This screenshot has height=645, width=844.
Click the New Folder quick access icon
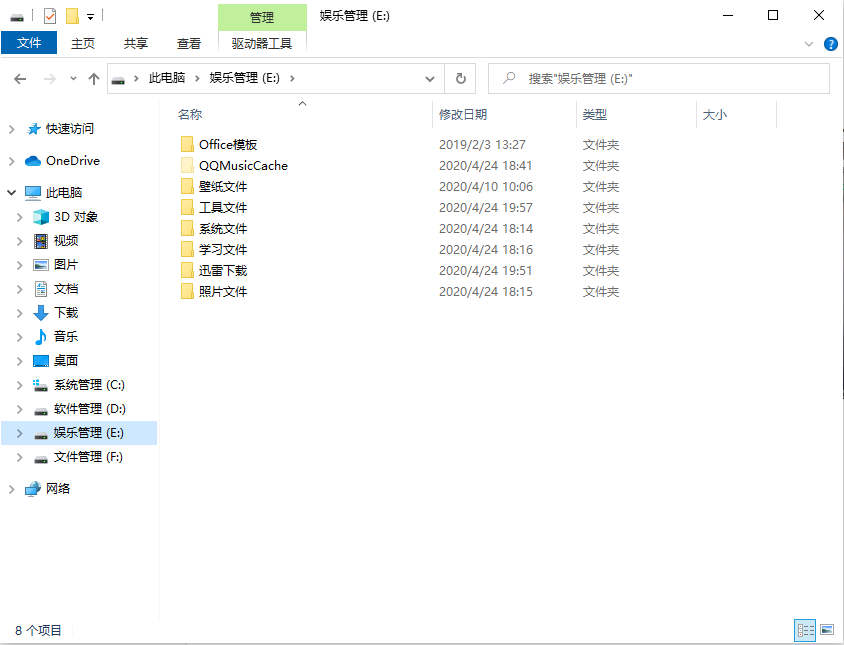(x=73, y=16)
